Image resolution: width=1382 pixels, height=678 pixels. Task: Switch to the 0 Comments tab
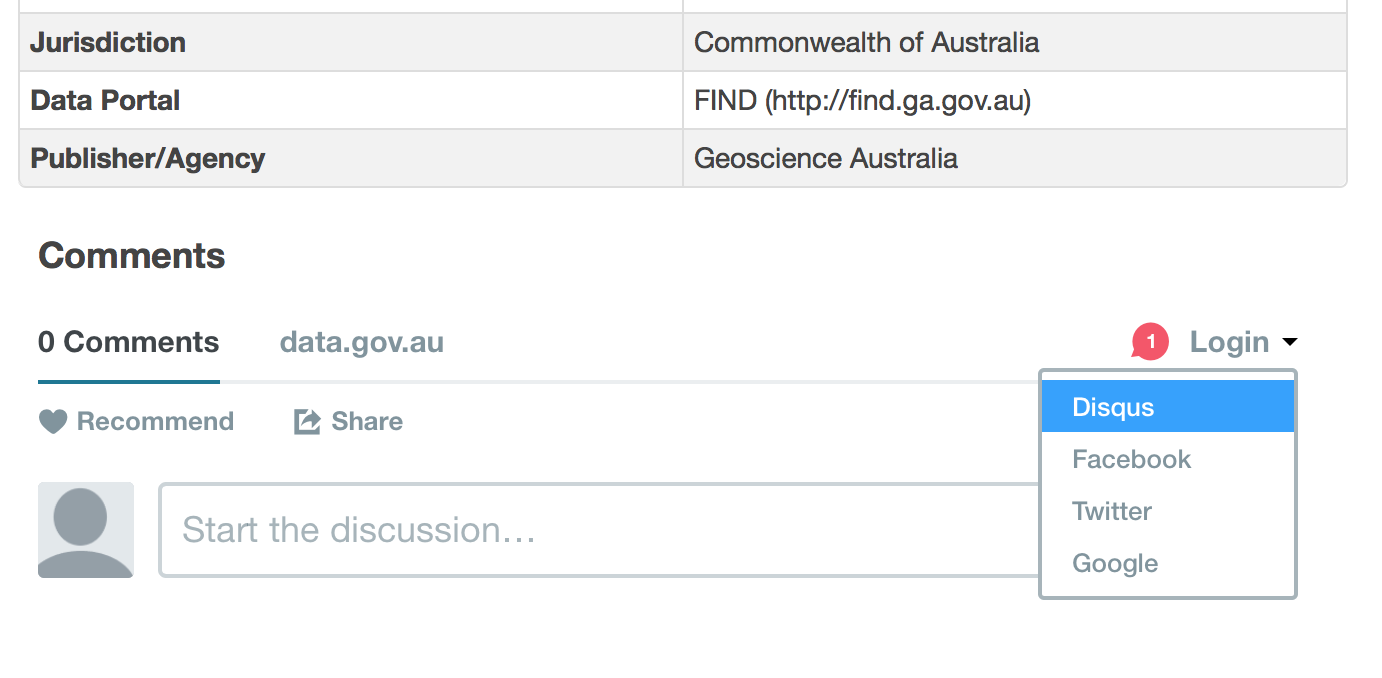(x=128, y=342)
